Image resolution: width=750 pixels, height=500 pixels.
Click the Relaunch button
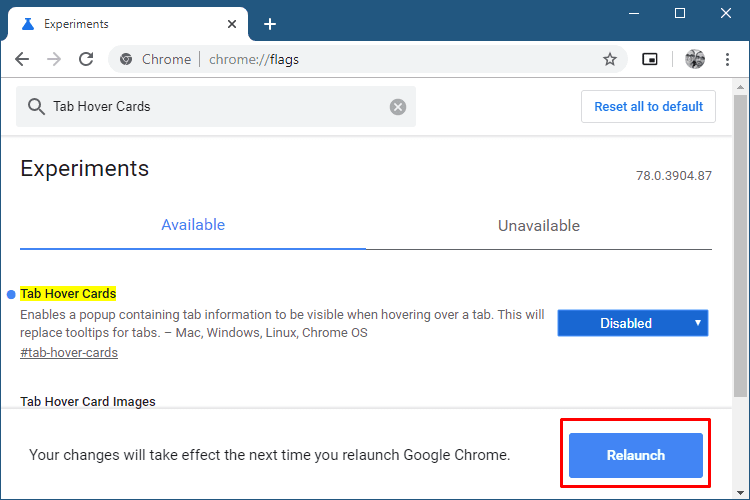click(636, 455)
